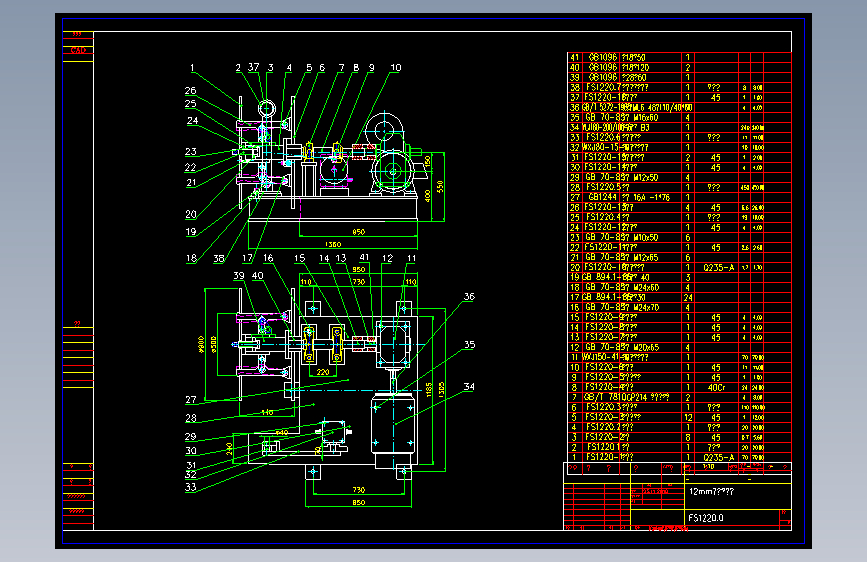Select FS1220.3 entry in parts list row 6
Image resolution: width=867 pixels, height=562 pixels.
tap(610, 408)
